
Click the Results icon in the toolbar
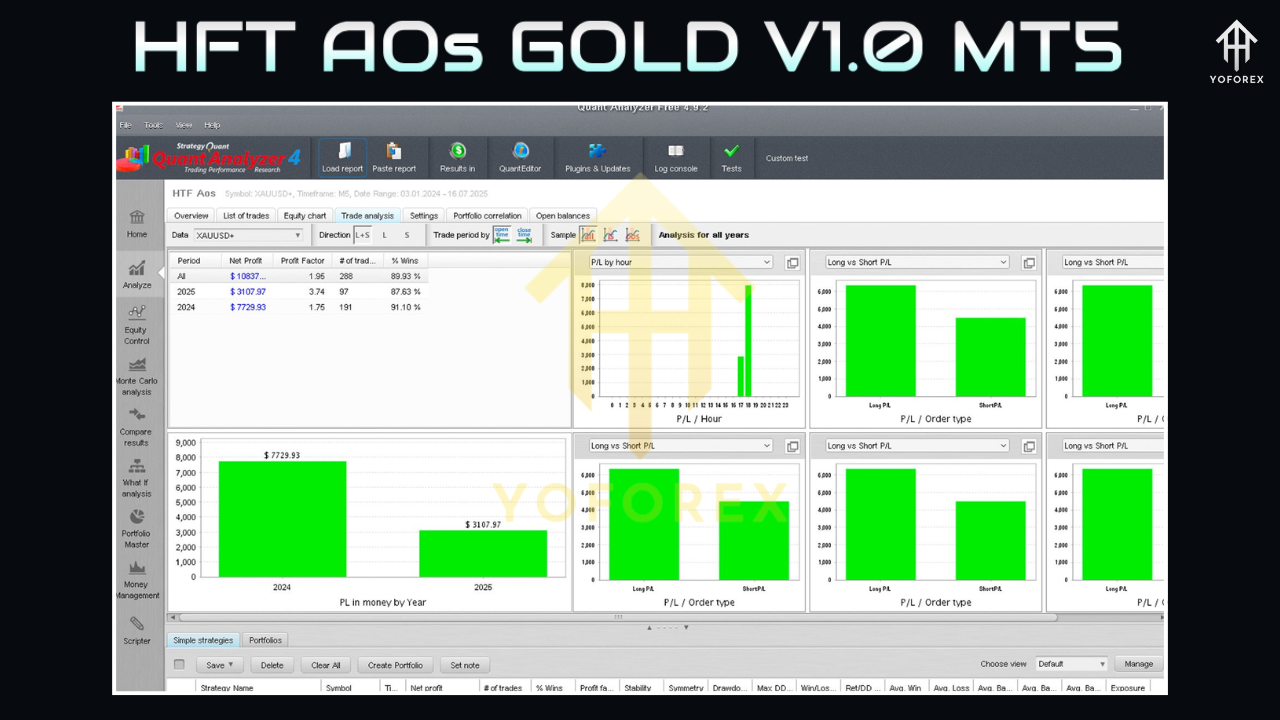coord(457,157)
